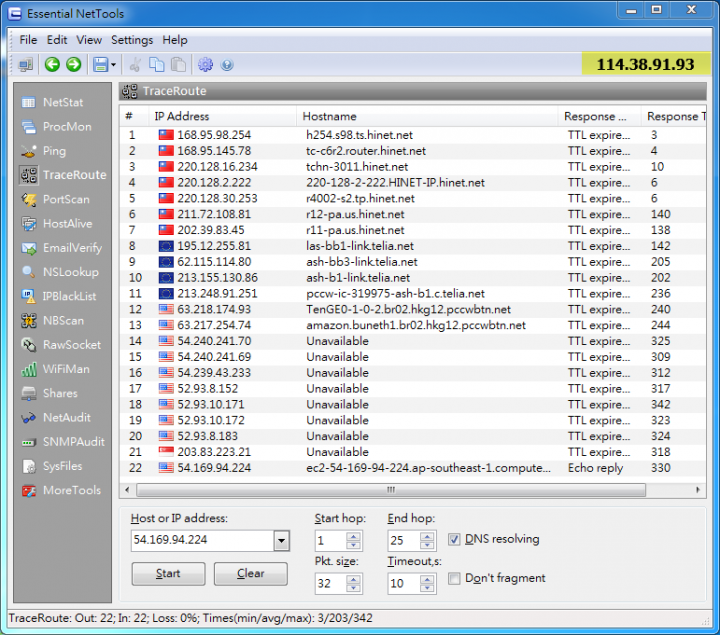720x635 pixels.
Task: Click the scrollbar right arrow in results
Action: (x=698, y=490)
